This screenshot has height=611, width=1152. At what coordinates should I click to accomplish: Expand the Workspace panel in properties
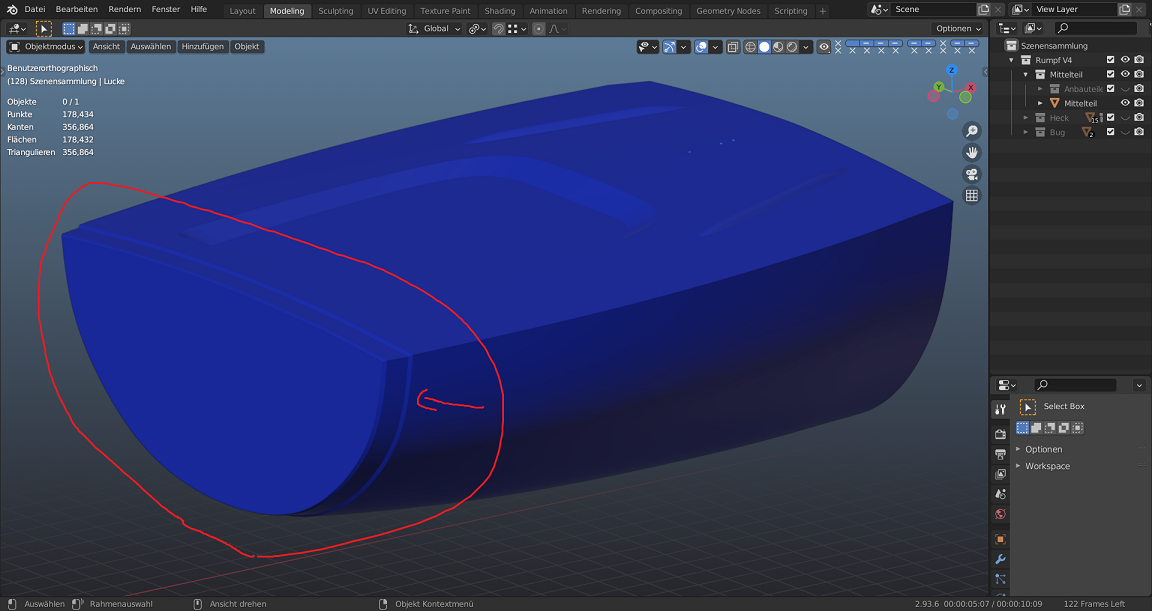[x=1047, y=466]
